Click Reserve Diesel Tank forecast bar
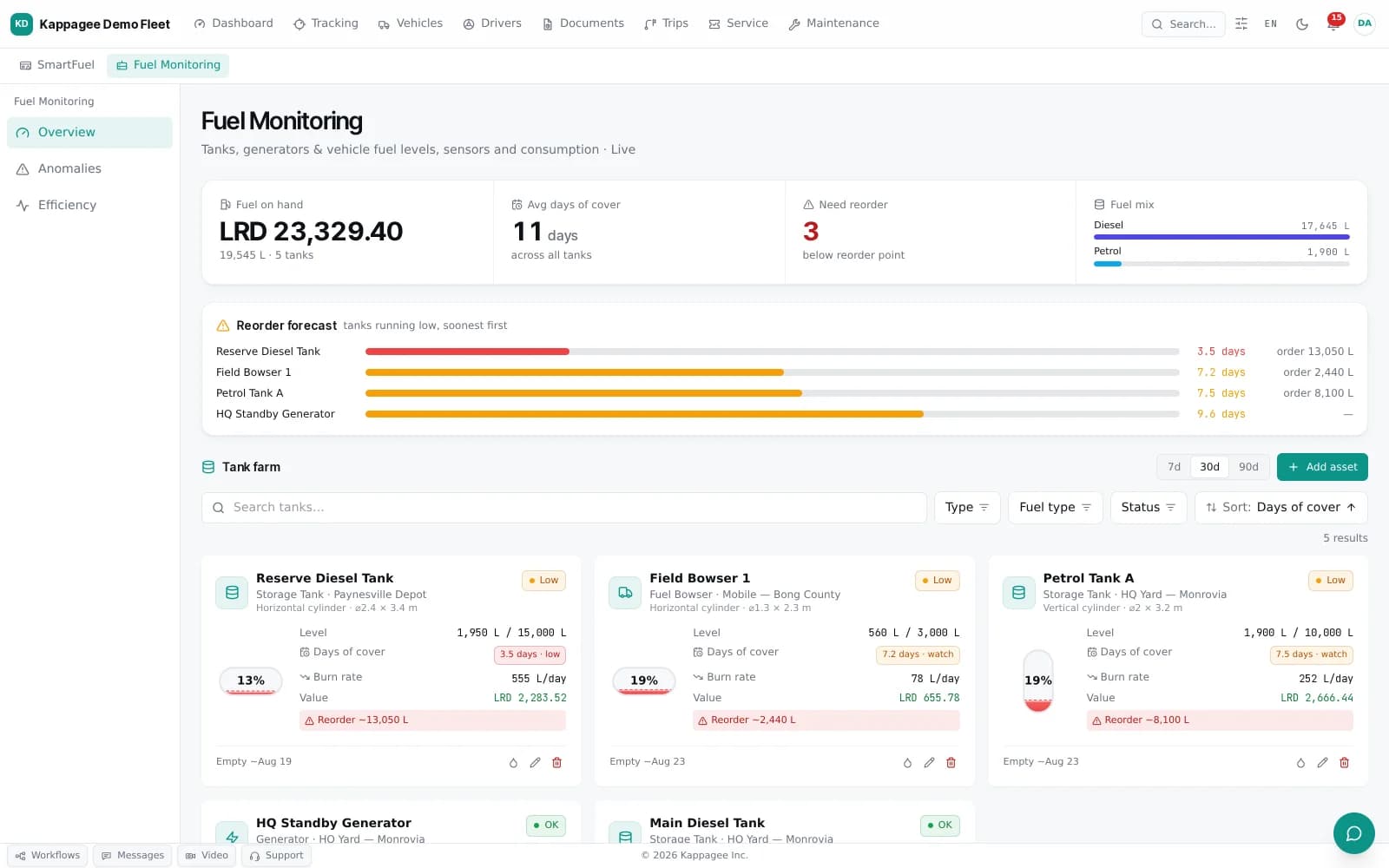1389x868 pixels. [772, 352]
